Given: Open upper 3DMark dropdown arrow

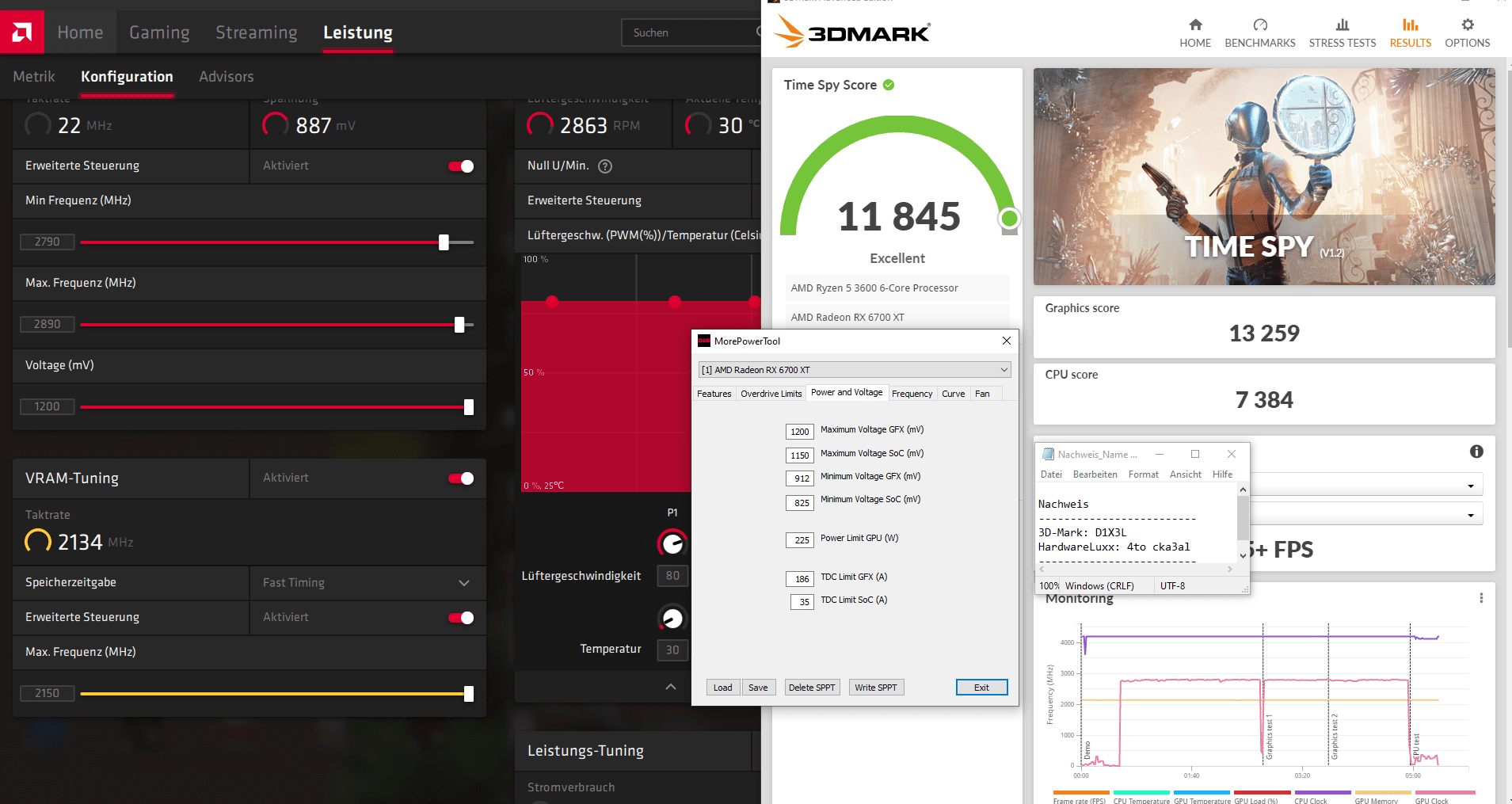Looking at the screenshot, I should (x=1471, y=486).
